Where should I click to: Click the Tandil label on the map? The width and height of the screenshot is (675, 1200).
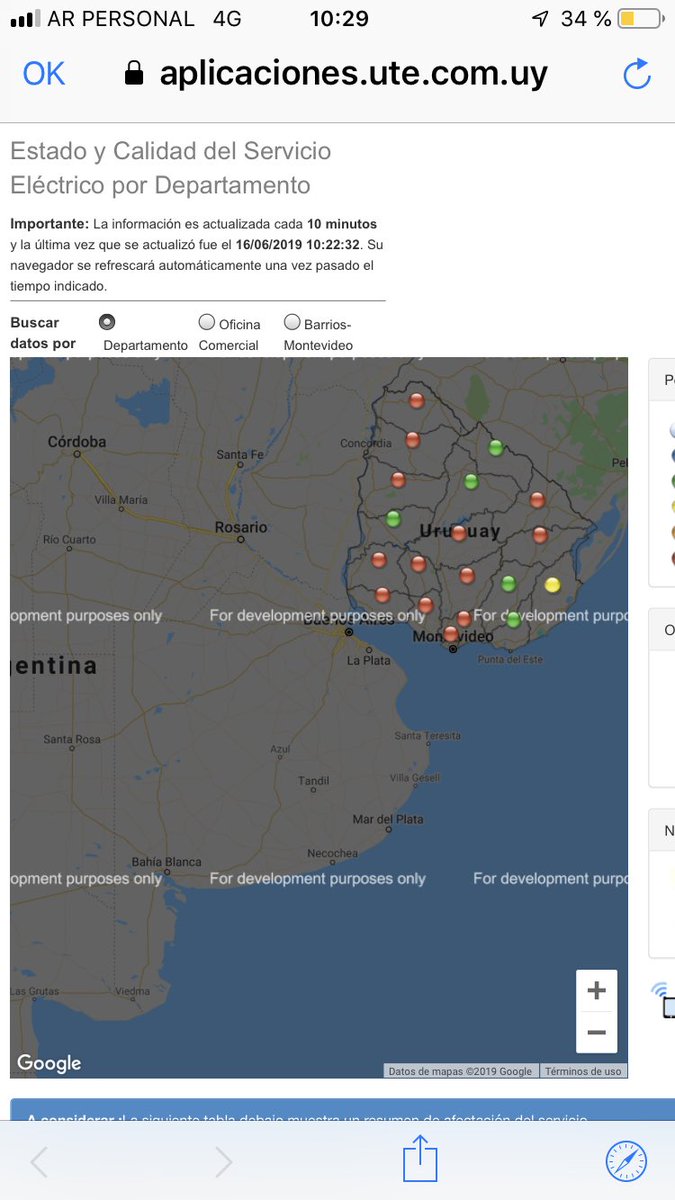(x=313, y=781)
